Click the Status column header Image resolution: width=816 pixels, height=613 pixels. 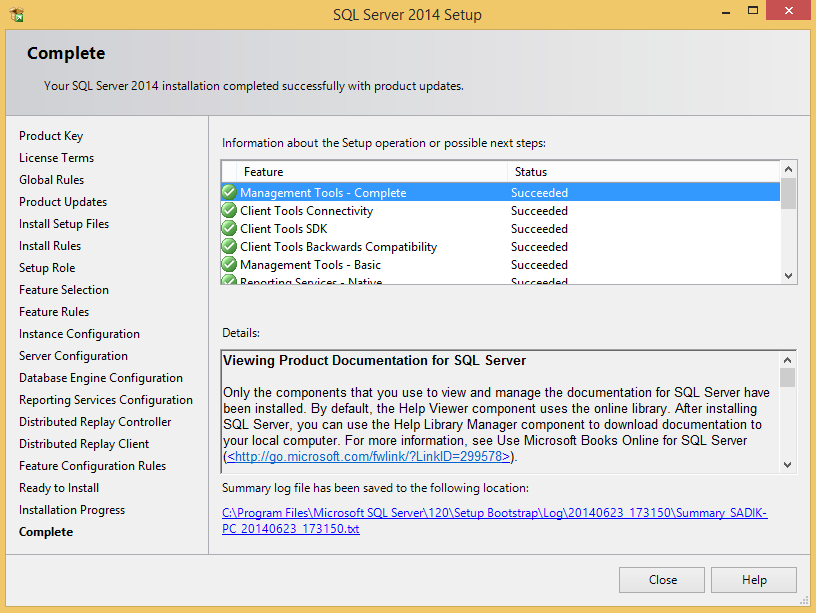click(644, 172)
